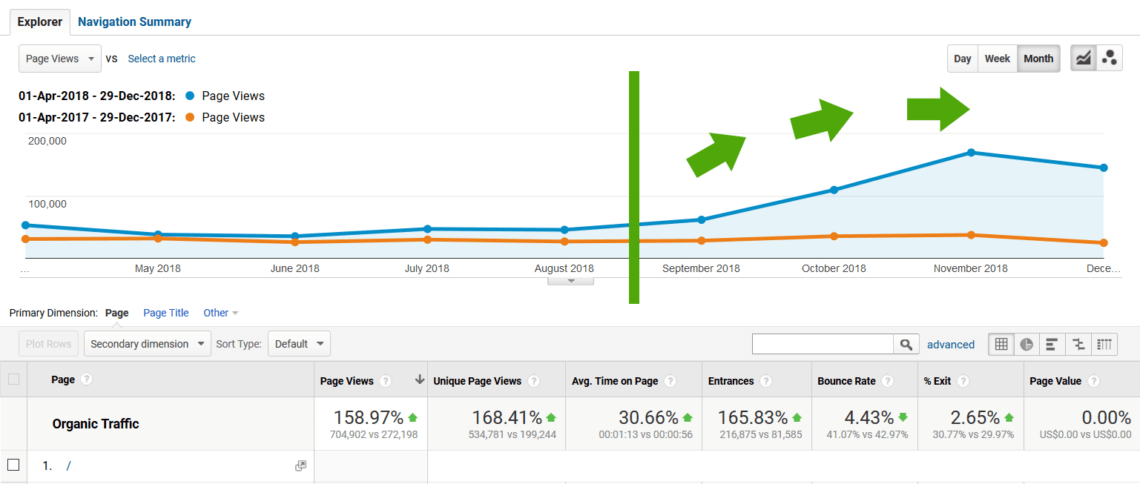Click the Page Views help question mark

[385, 381]
